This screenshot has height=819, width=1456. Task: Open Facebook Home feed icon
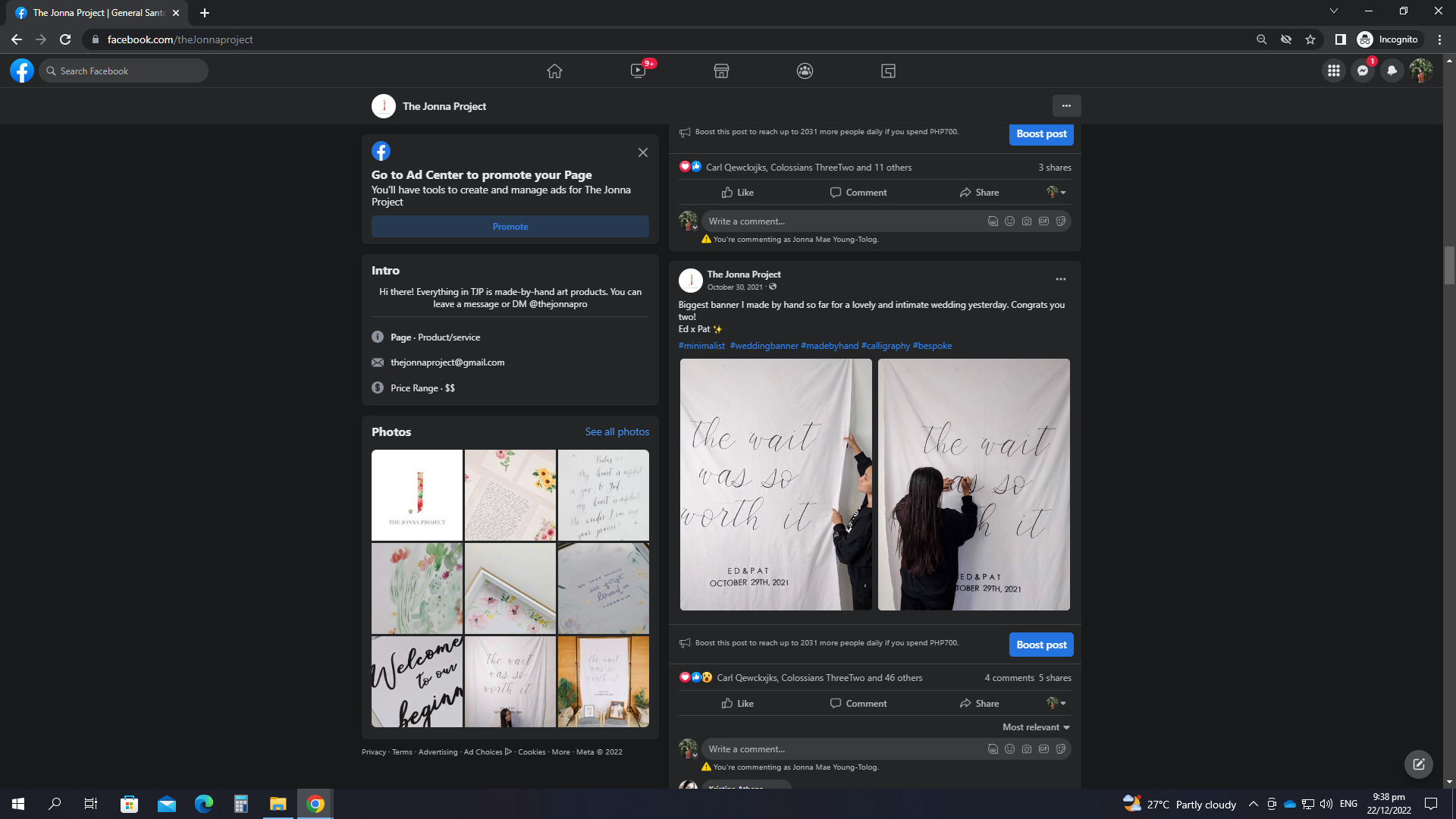point(554,71)
